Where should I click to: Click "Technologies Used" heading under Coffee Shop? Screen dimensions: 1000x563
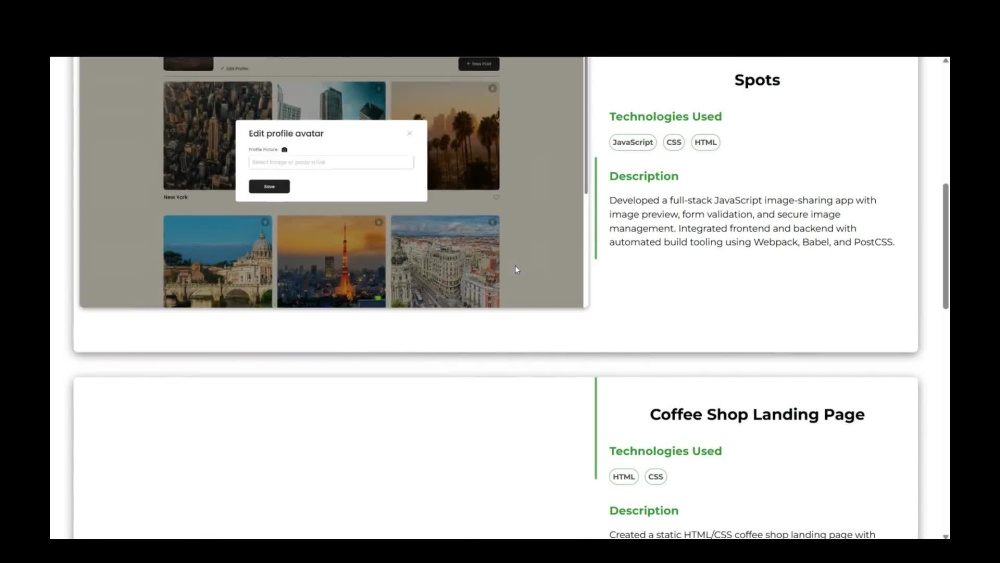(665, 451)
